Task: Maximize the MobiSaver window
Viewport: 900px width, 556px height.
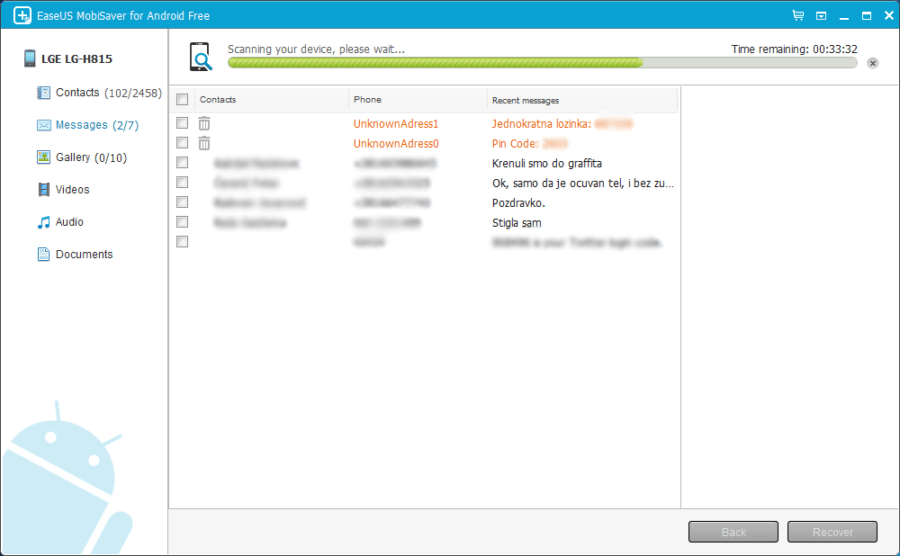Action: point(867,16)
